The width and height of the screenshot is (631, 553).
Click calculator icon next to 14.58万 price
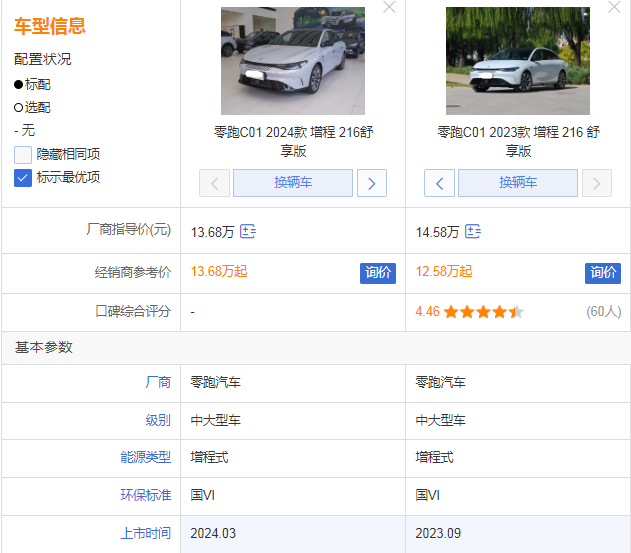473,231
